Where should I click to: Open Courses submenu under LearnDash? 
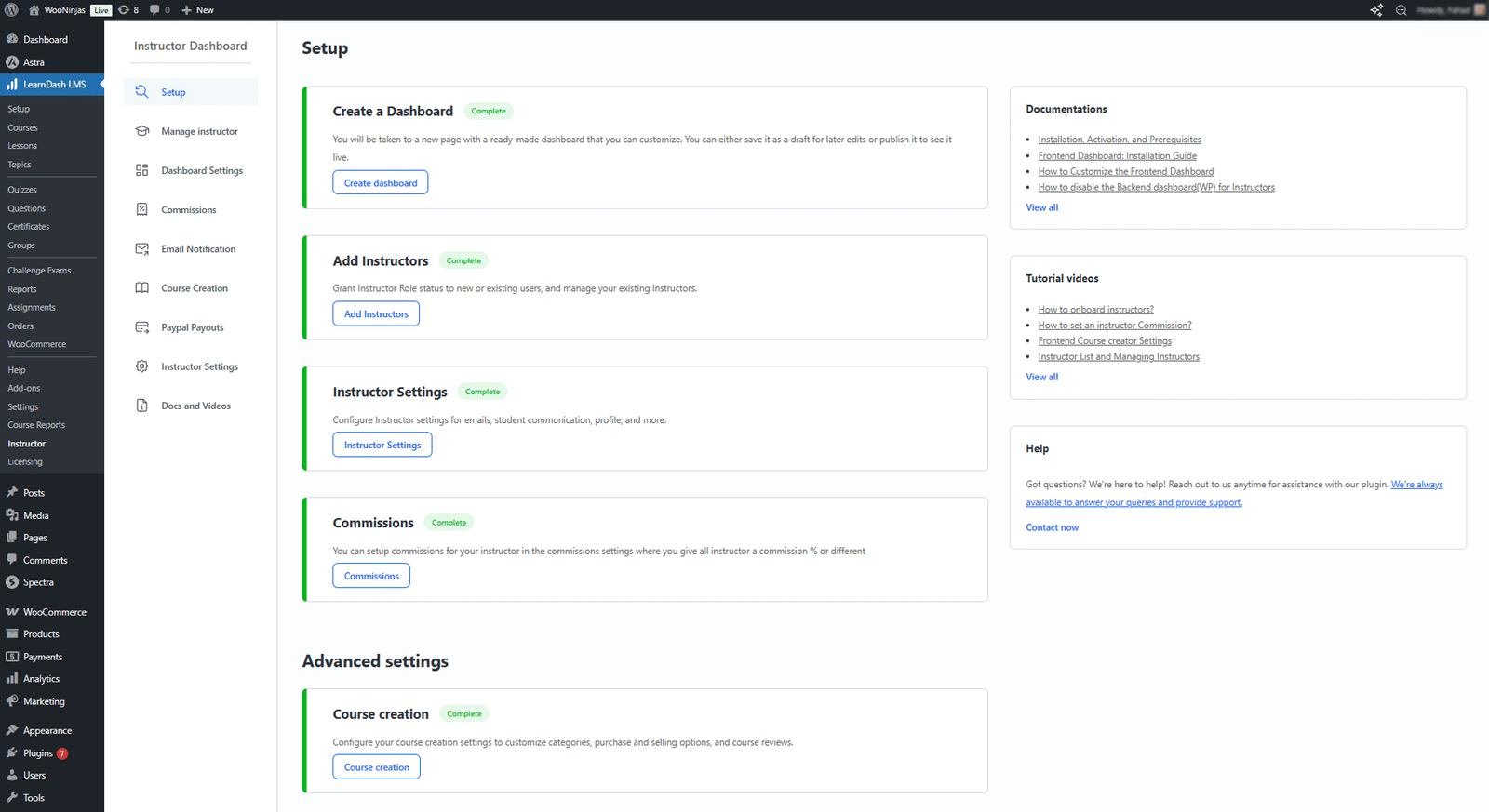point(23,127)
